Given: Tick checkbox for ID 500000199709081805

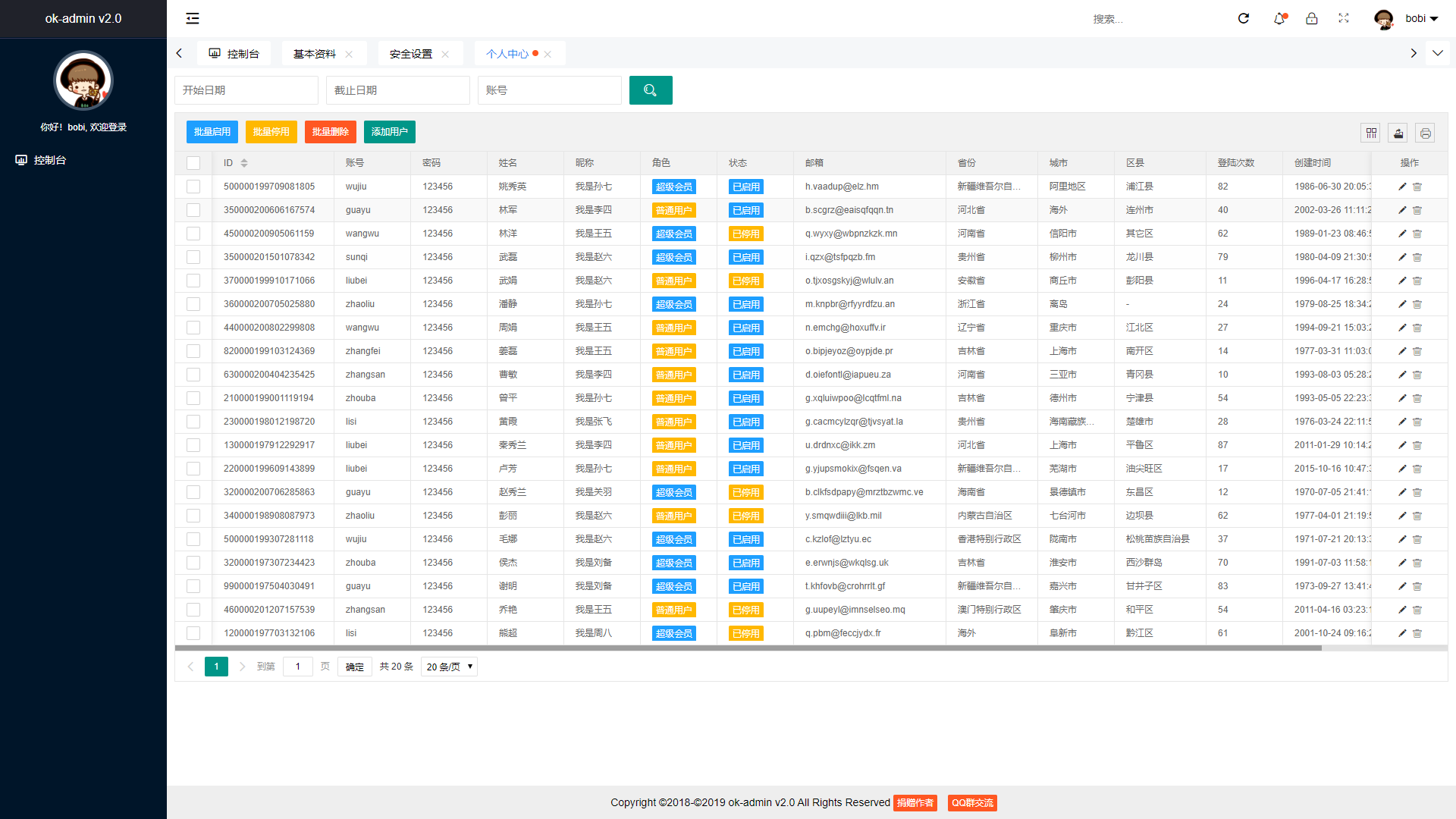Looking at the screenshot, I should 193,187.
